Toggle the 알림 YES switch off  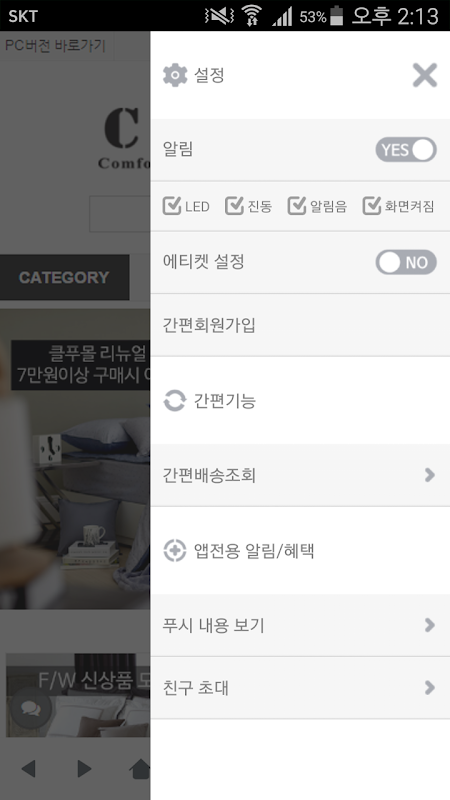click(406, 149)
